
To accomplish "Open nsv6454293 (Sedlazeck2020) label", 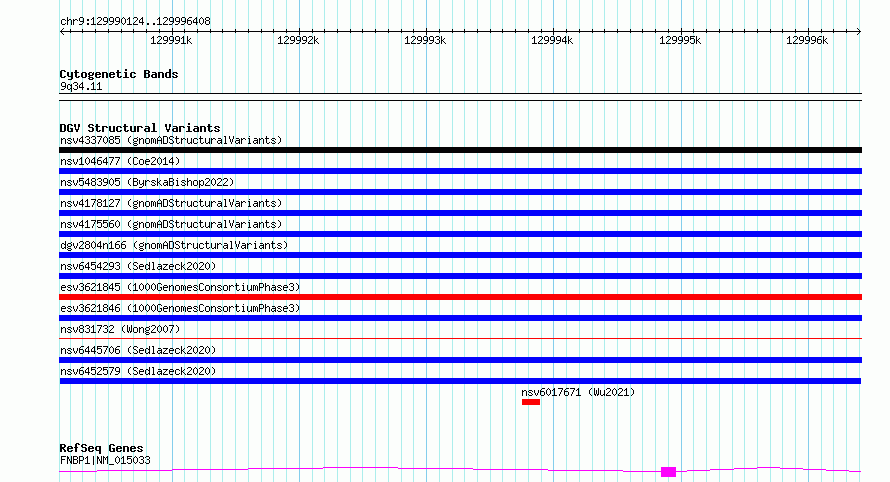I will pos(138,266).
